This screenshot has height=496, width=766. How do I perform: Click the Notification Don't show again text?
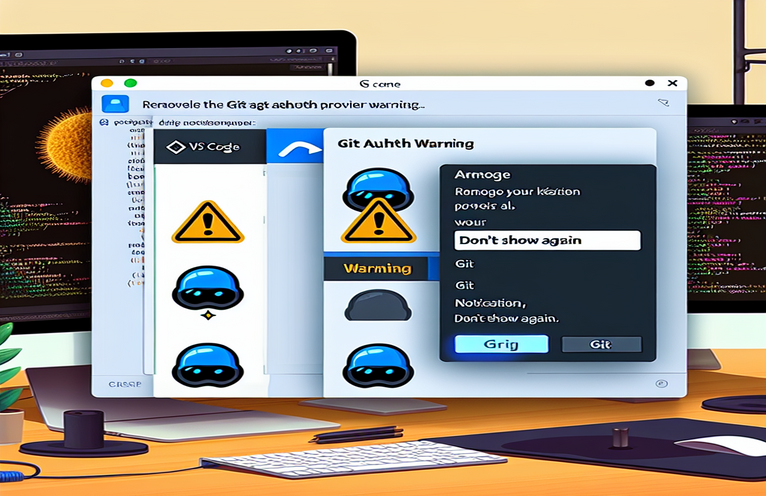point(506,308)
